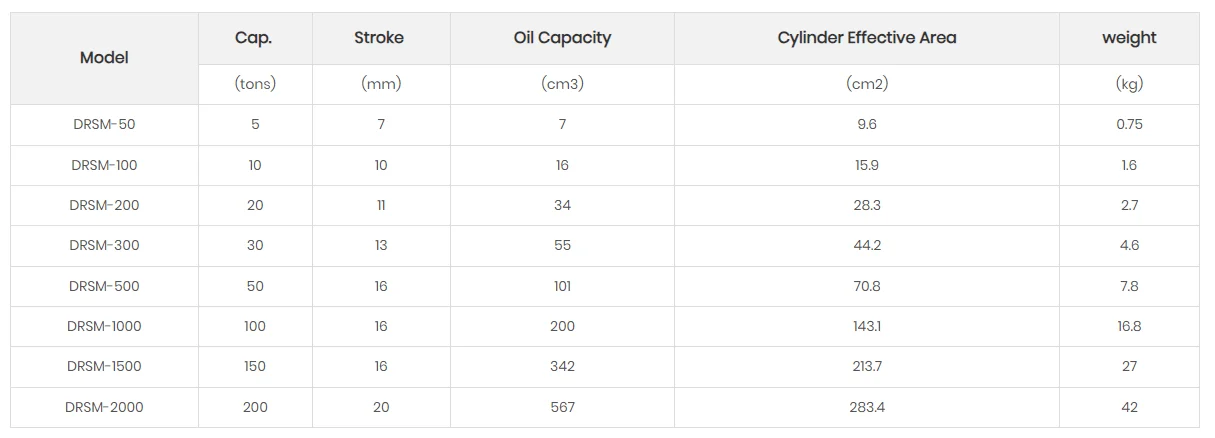Click the DRSM-500 model cell

tap(104, 286)
